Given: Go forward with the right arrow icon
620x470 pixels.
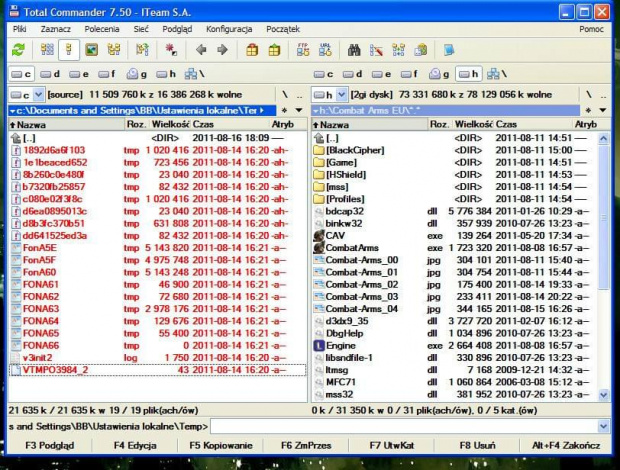Looking at the screenshot, I should [223, 50].
